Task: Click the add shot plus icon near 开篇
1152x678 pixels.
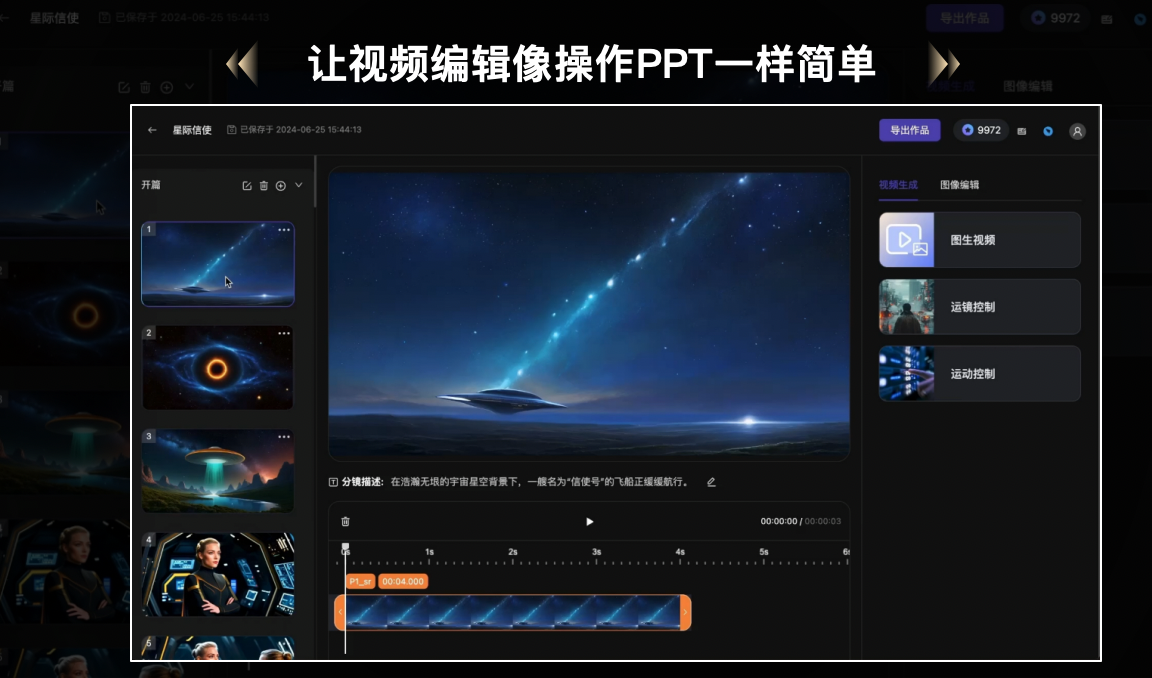Action: point(282,186)
